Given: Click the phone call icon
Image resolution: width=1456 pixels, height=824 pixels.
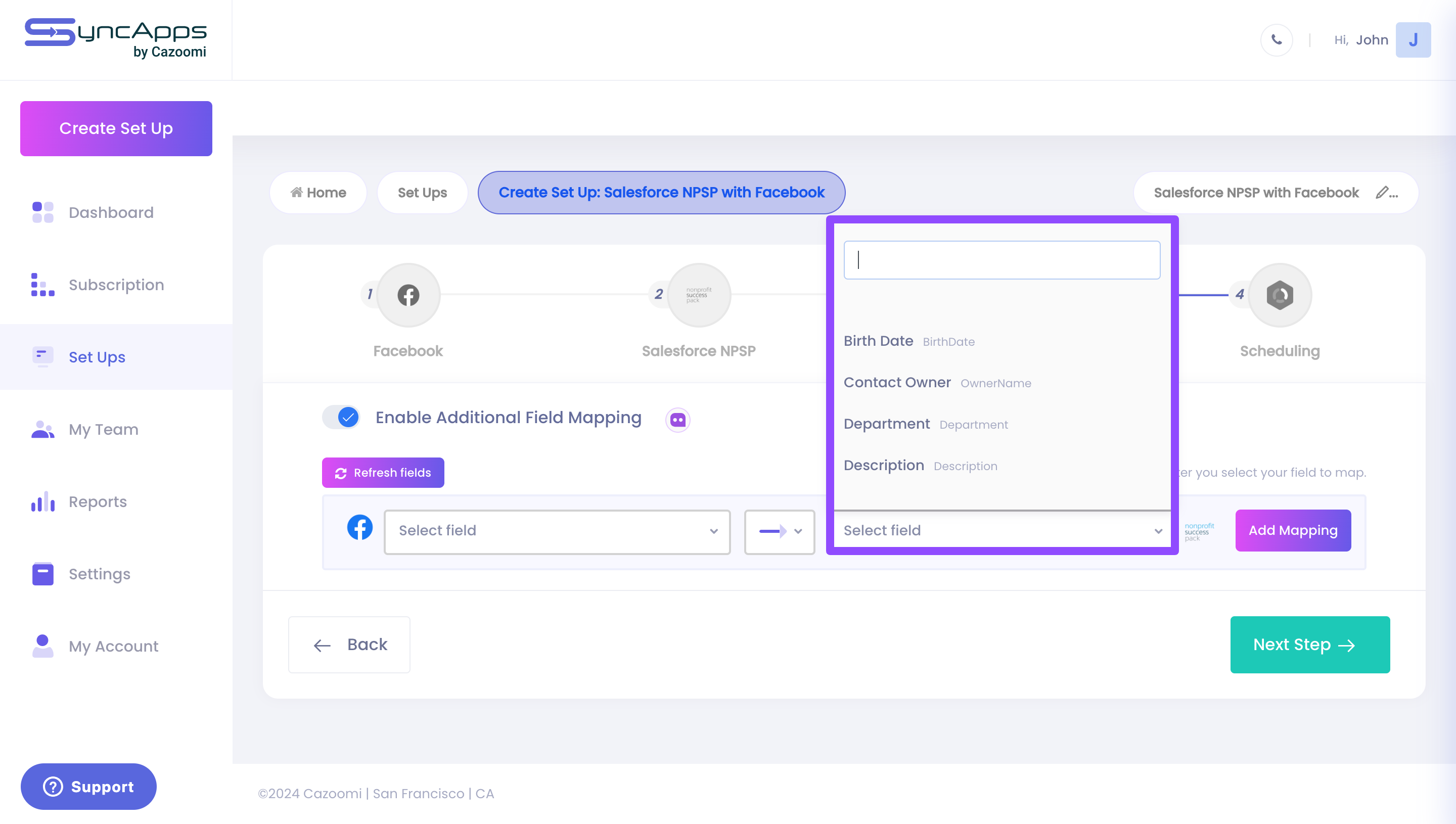Looking at the screenshot, I should 1277,39.
